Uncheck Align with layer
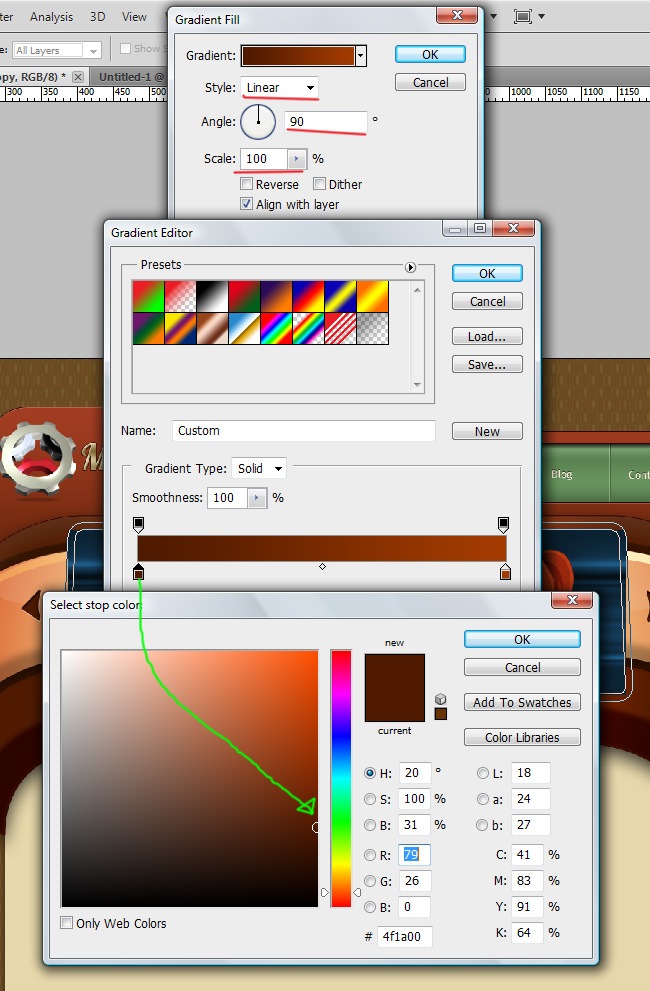The height and width of the screenshot is (991, 650). [247, 204]
